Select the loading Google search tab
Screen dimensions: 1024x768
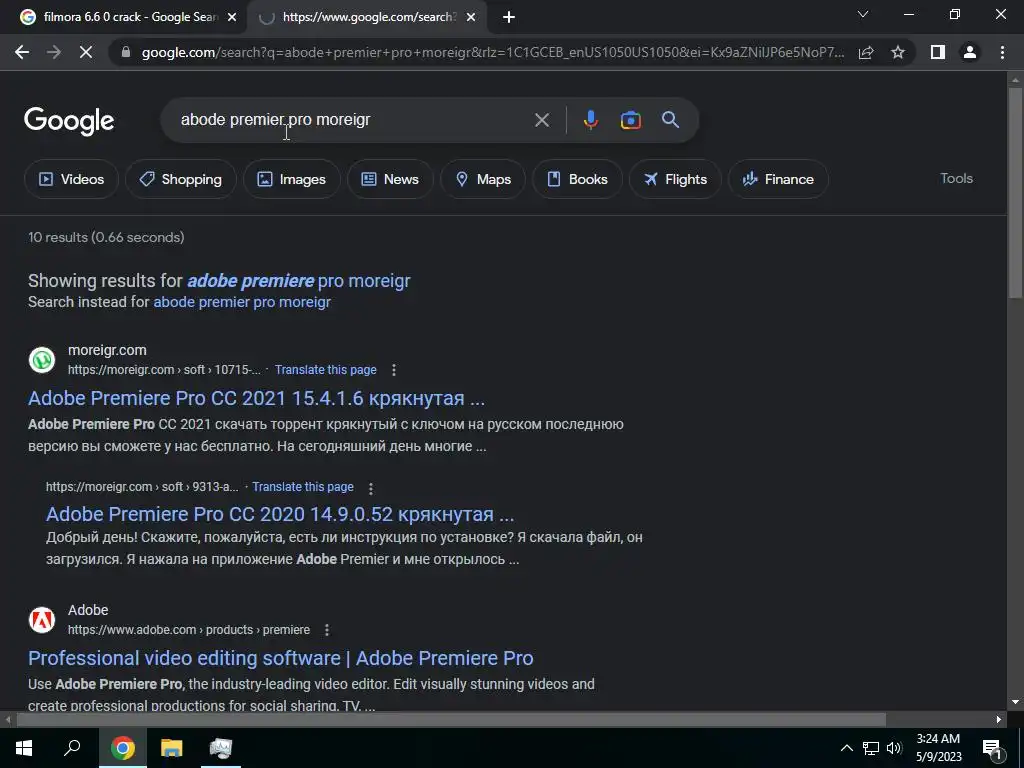366,18
